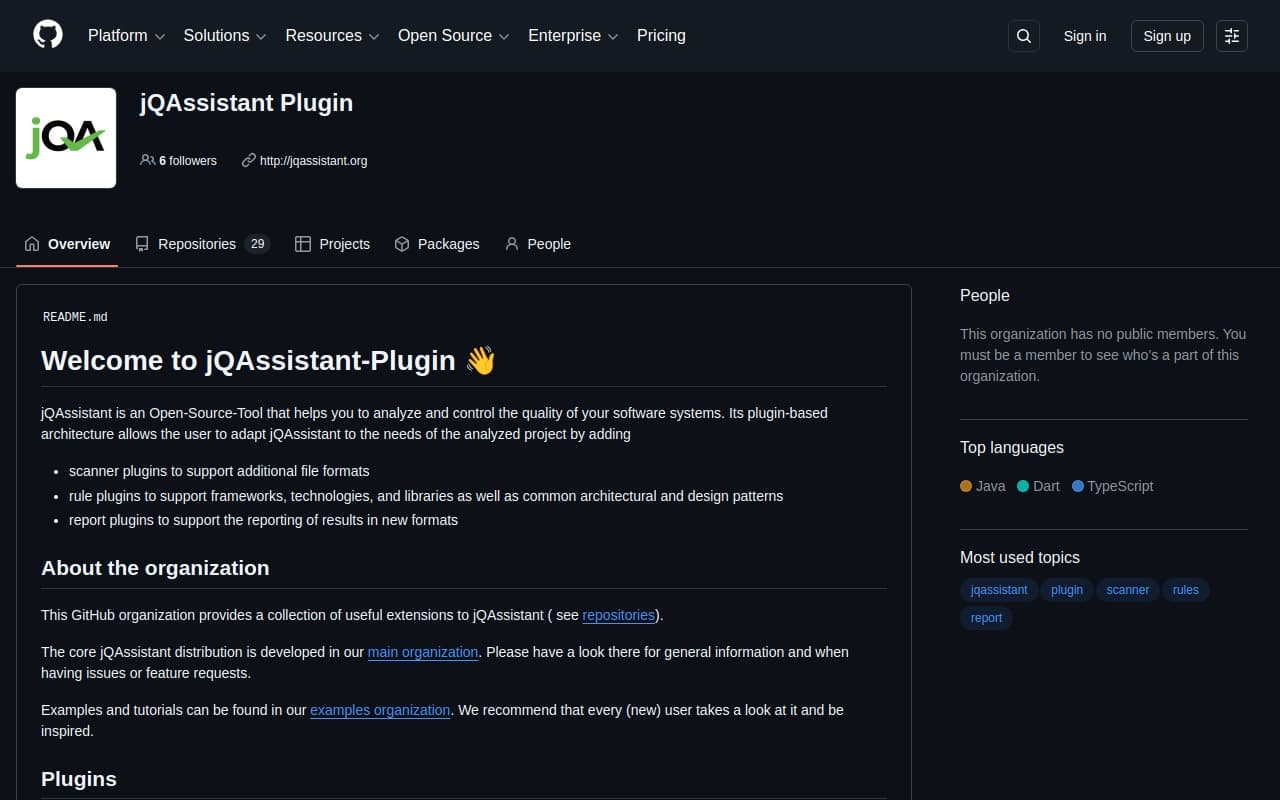
Task: Select the Java language color dot
Action: tap(965, 486)
